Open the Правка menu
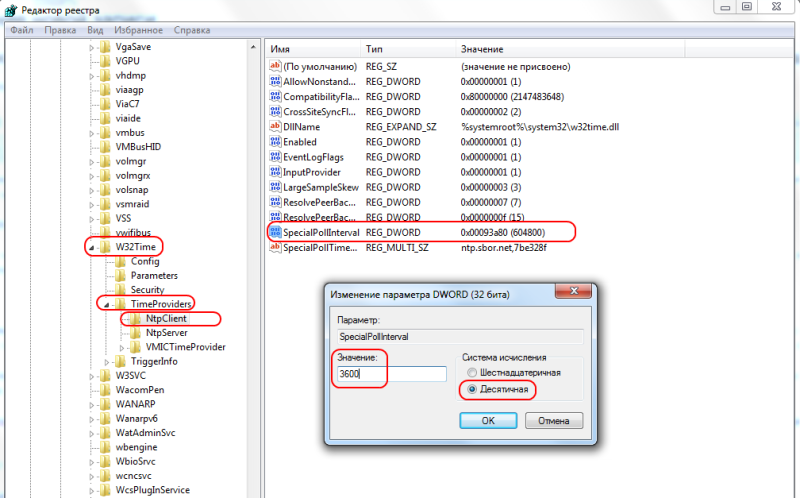800x498 pixels. [x=60, y=30]
